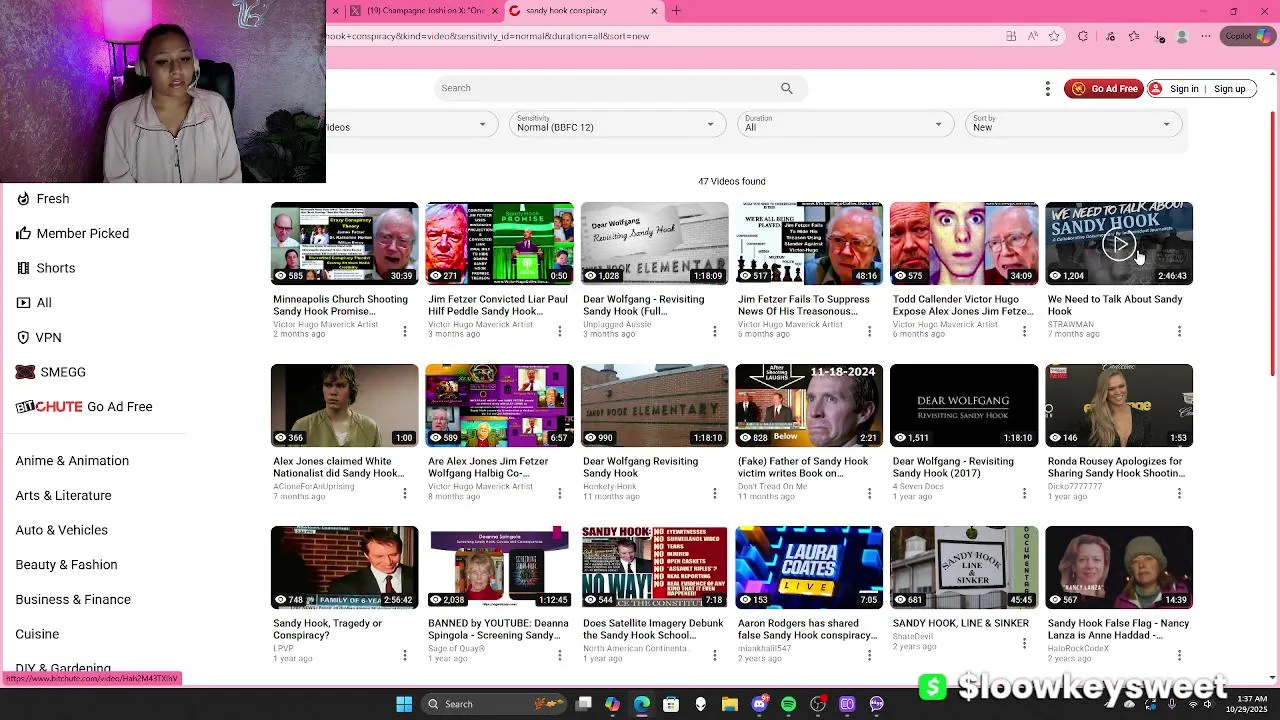
Task: Open Microsoft Edge from the taskbar
Action: click(642, 704)
